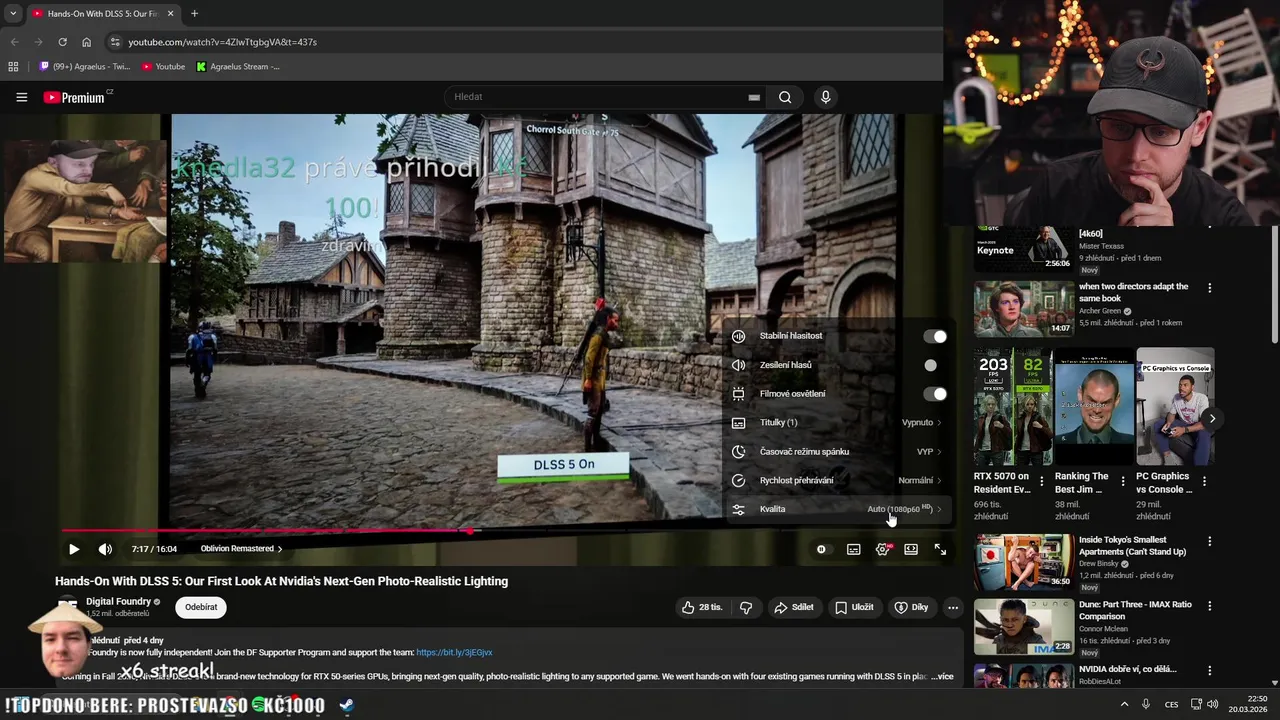Click the Odebírat subscribe button
1280x720 pixels.
pyautogui.click(x=201, y=607)
